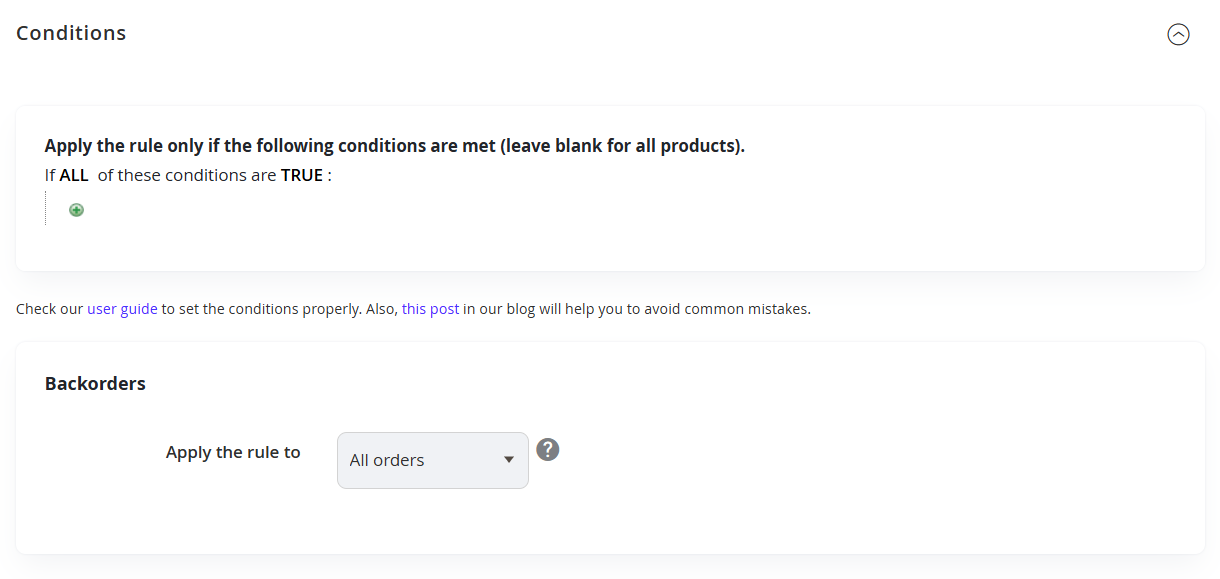The width and height of the screenshot is (1220, 579).
Task: Click 'to set the conditions properly' text
Action: (258, 309)
